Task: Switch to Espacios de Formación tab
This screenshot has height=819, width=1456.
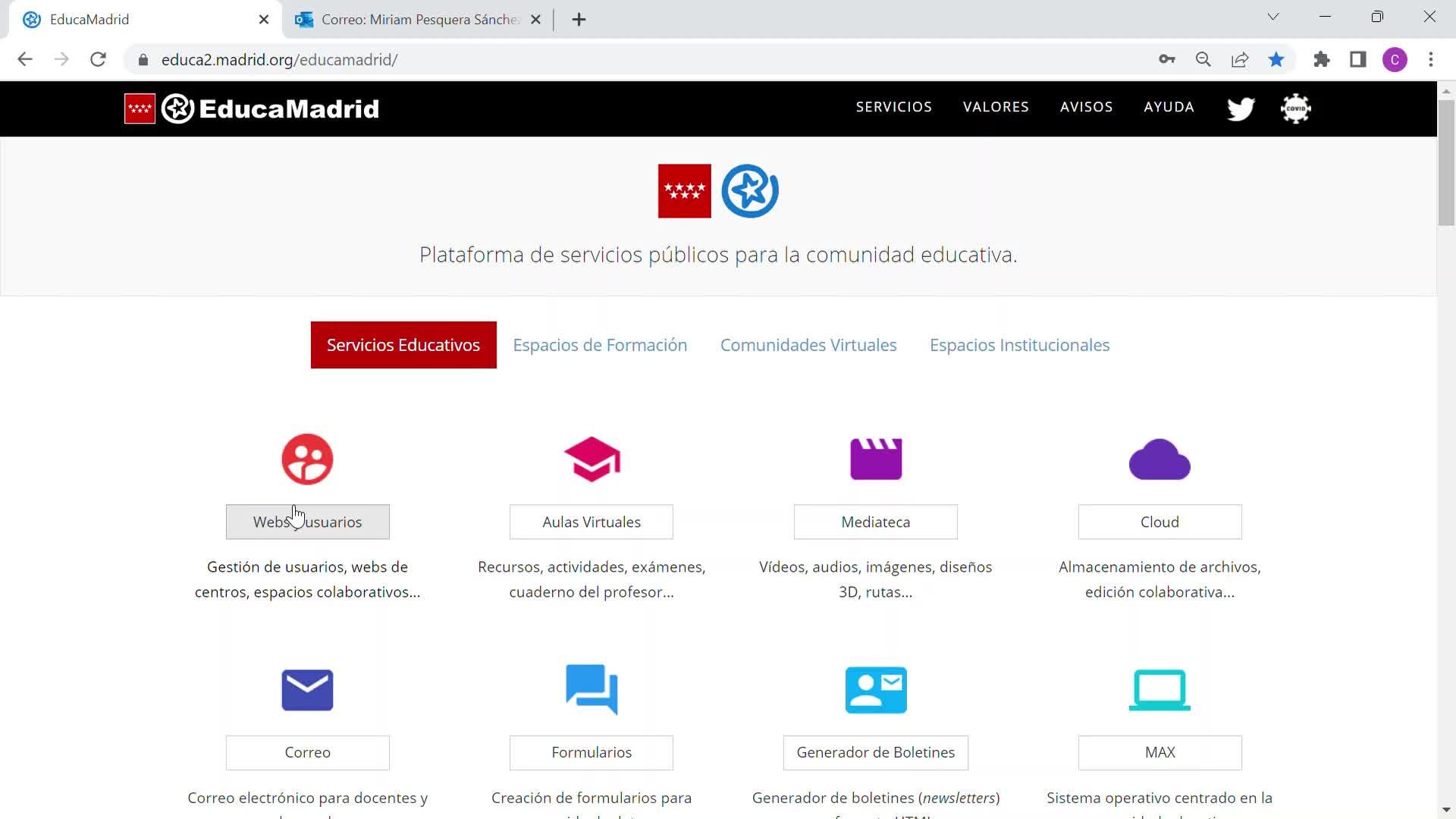Action: pos(600,345)
